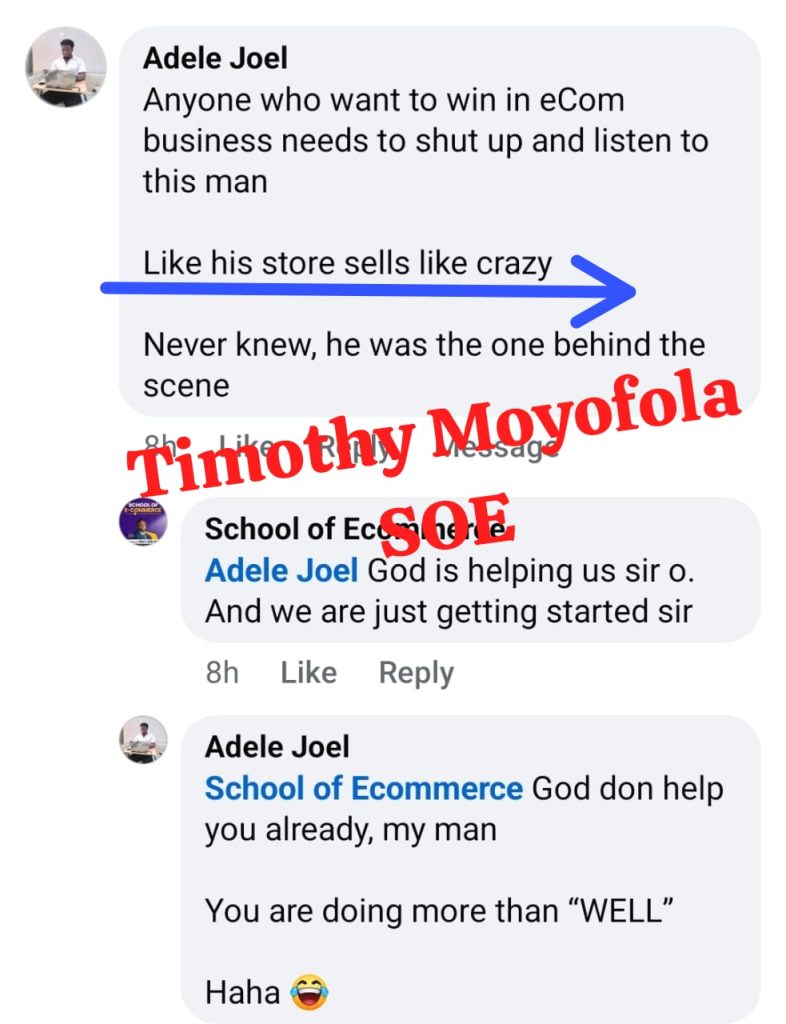Click "Like his store sells like crazy" line
Screen dimensions: 786x1024
click(x=347, y=264)
